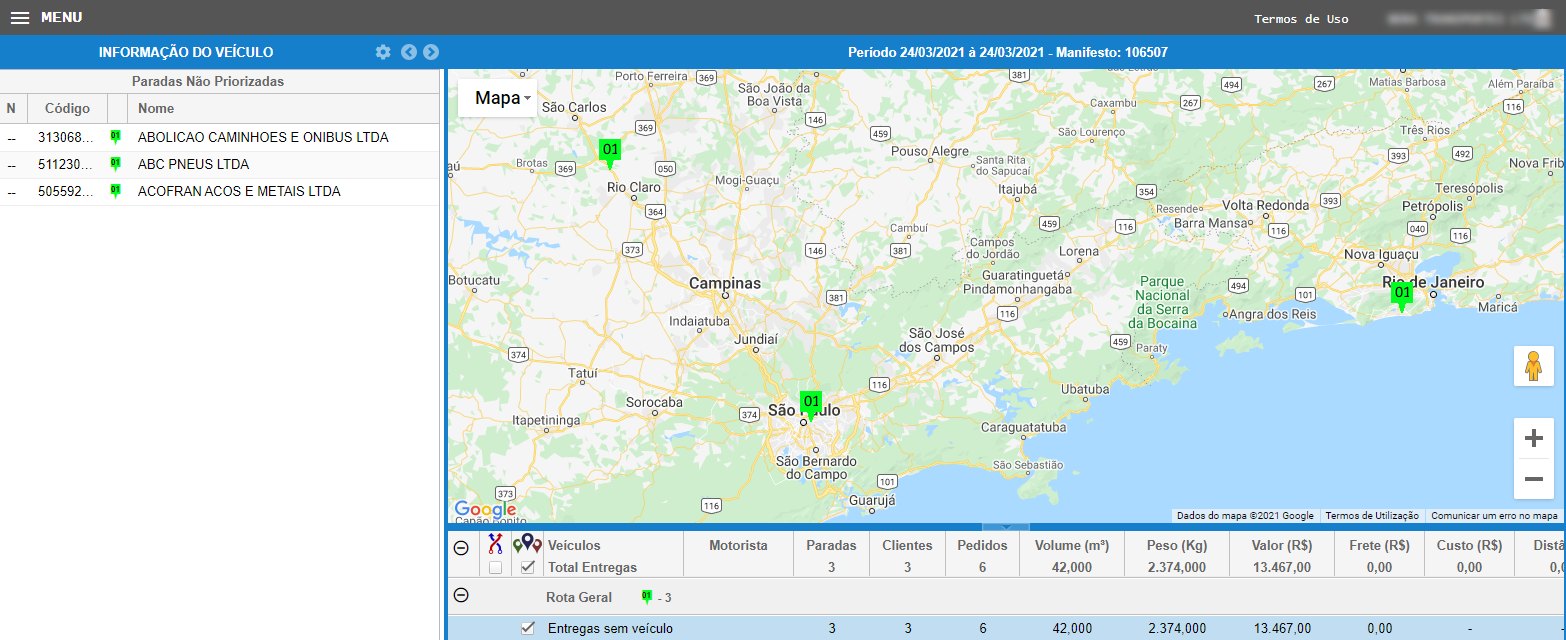Viewport: 1566px width, 640px height.
Task: Click Comunicar um erro no mapa
Action: [1494, 516]
